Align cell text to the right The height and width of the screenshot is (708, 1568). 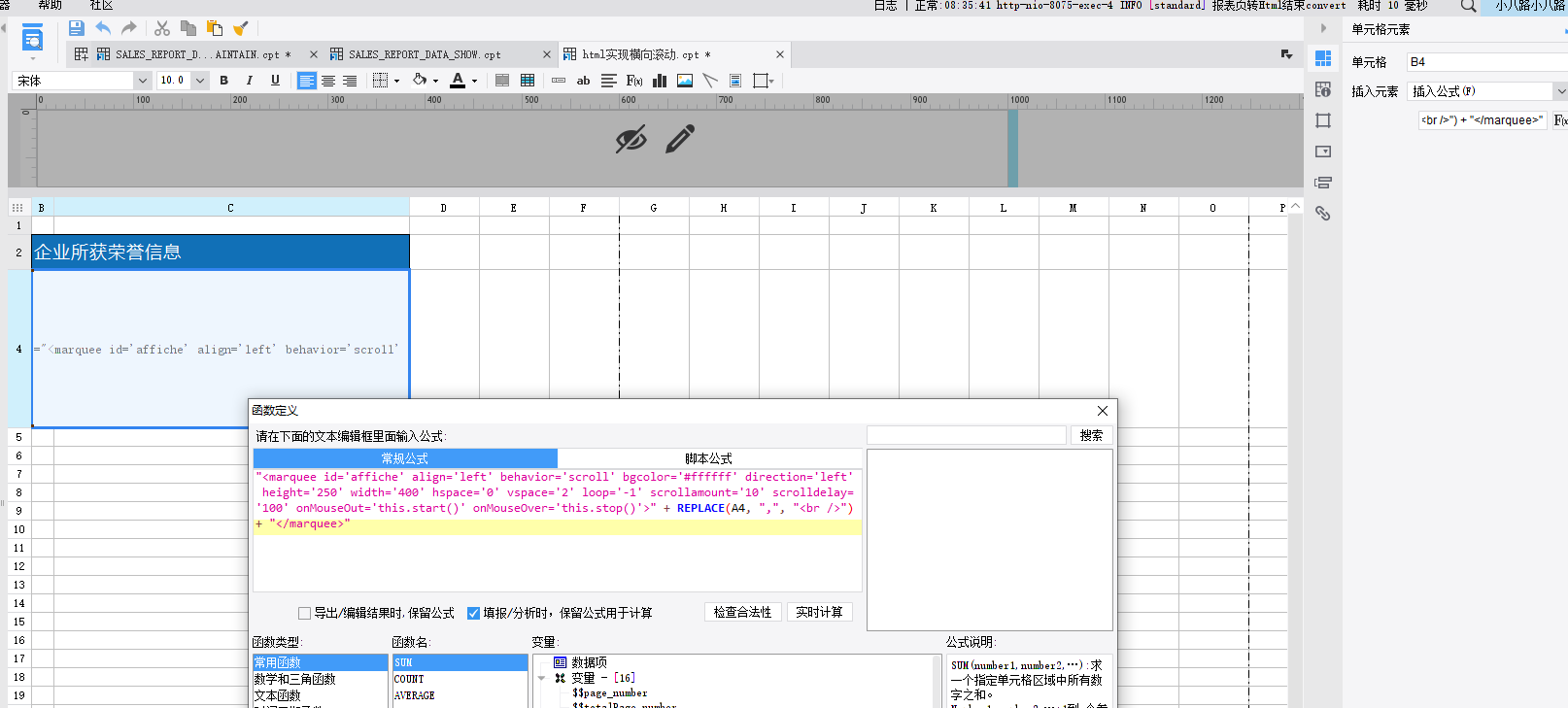(350, 81)
